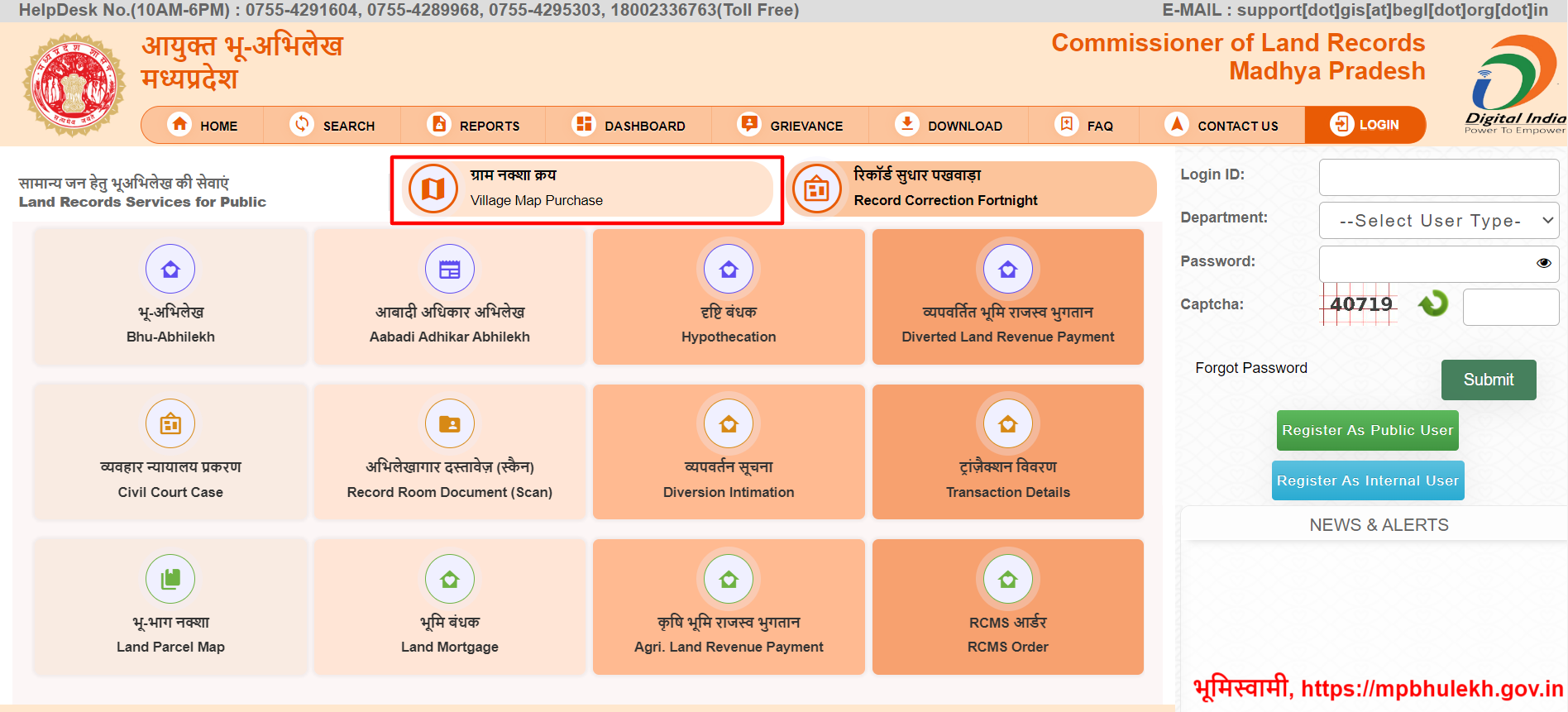Click the Village Map Purchase map icon
Screen dimensions: 1568x712
pos(433,189)
